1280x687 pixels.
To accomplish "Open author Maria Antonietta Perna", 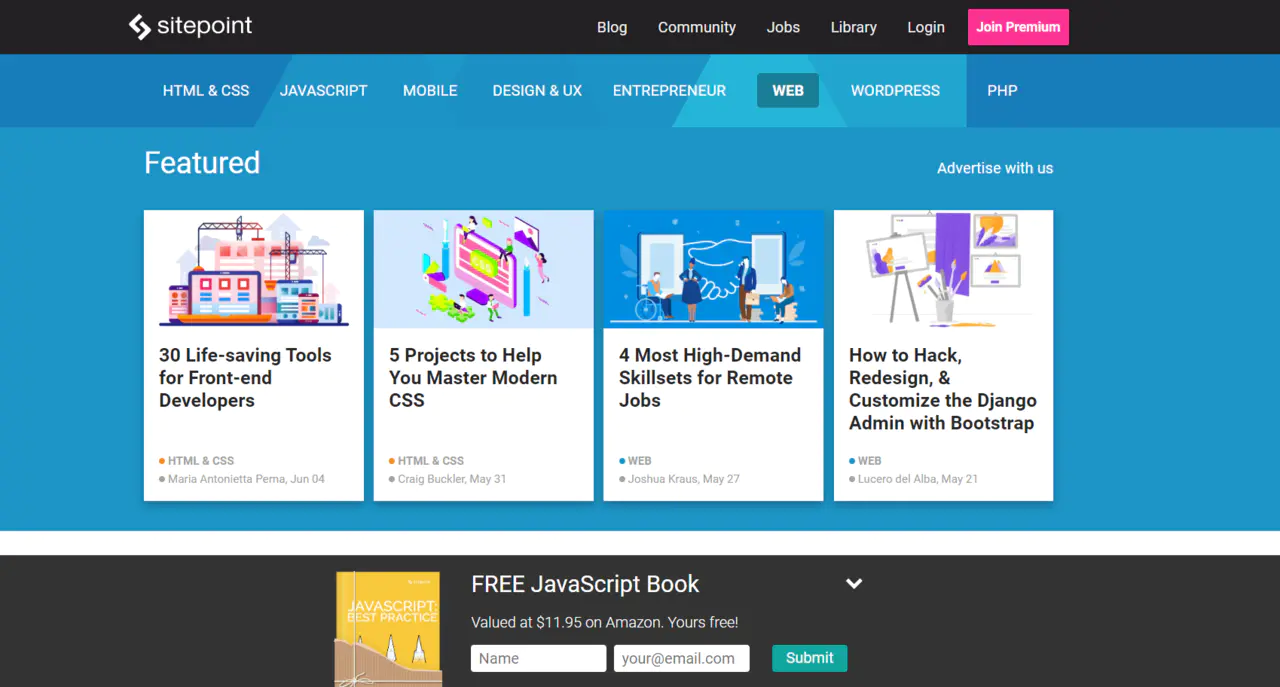I will (227, 479).
